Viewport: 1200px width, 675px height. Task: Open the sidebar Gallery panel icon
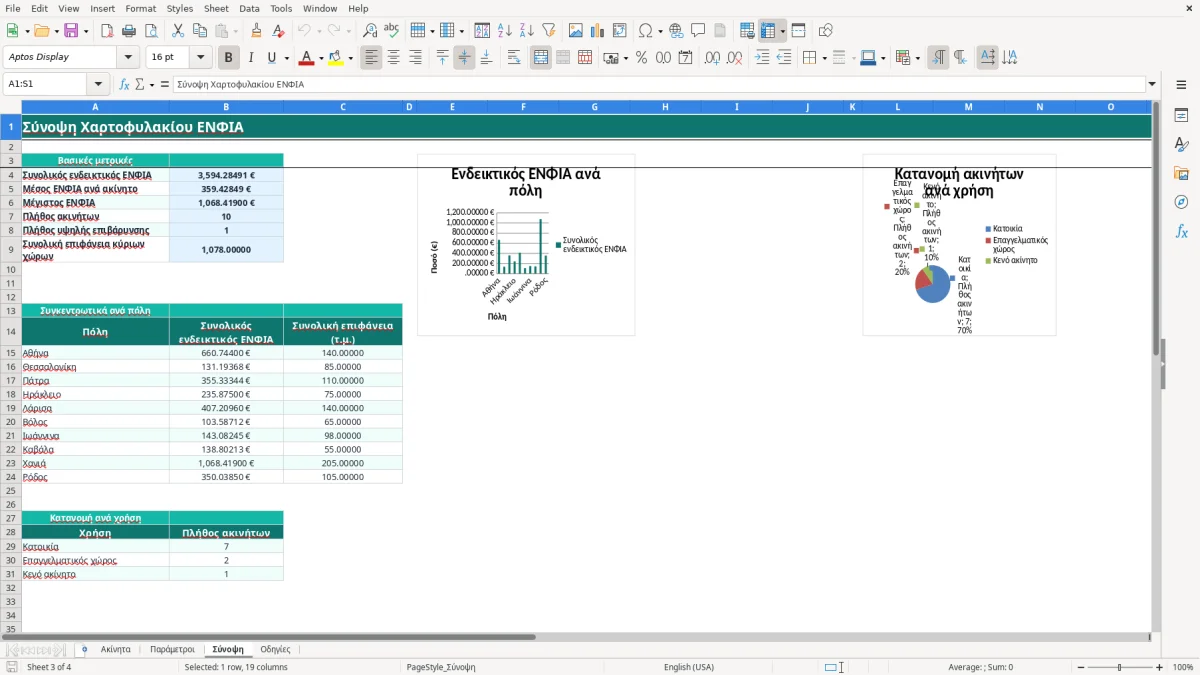tap(1181, 173)
